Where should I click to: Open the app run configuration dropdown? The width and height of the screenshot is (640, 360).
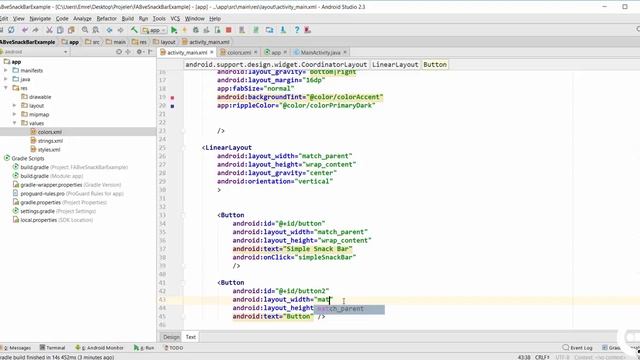click(x=153, y=30)
